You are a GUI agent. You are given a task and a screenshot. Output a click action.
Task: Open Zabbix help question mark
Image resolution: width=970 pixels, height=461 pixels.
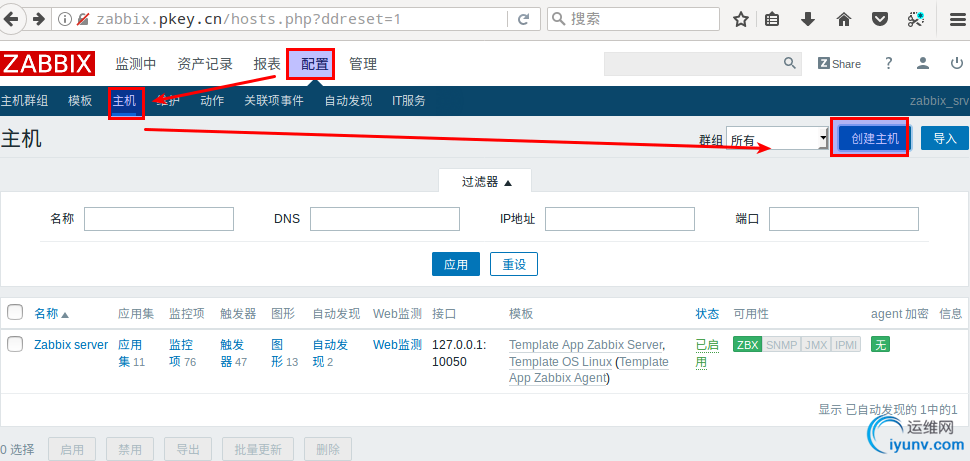pos(888,63)
